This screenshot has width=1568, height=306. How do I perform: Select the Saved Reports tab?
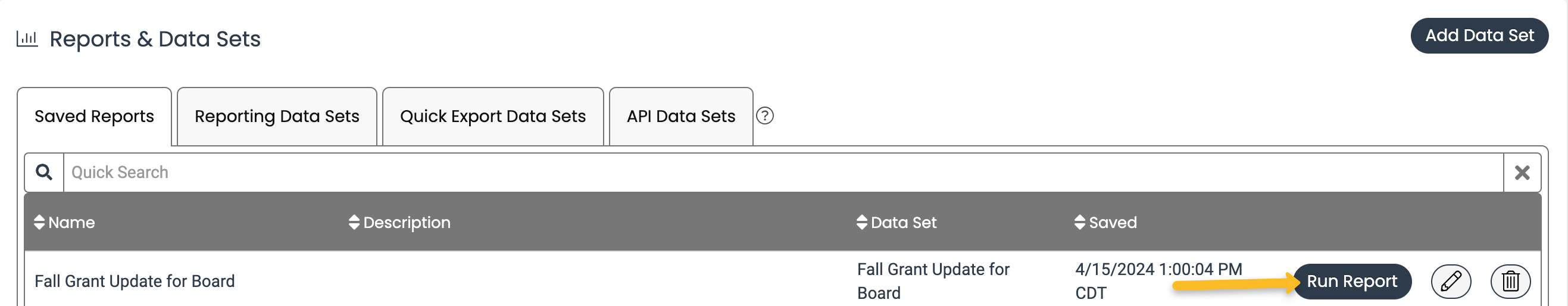94,116
